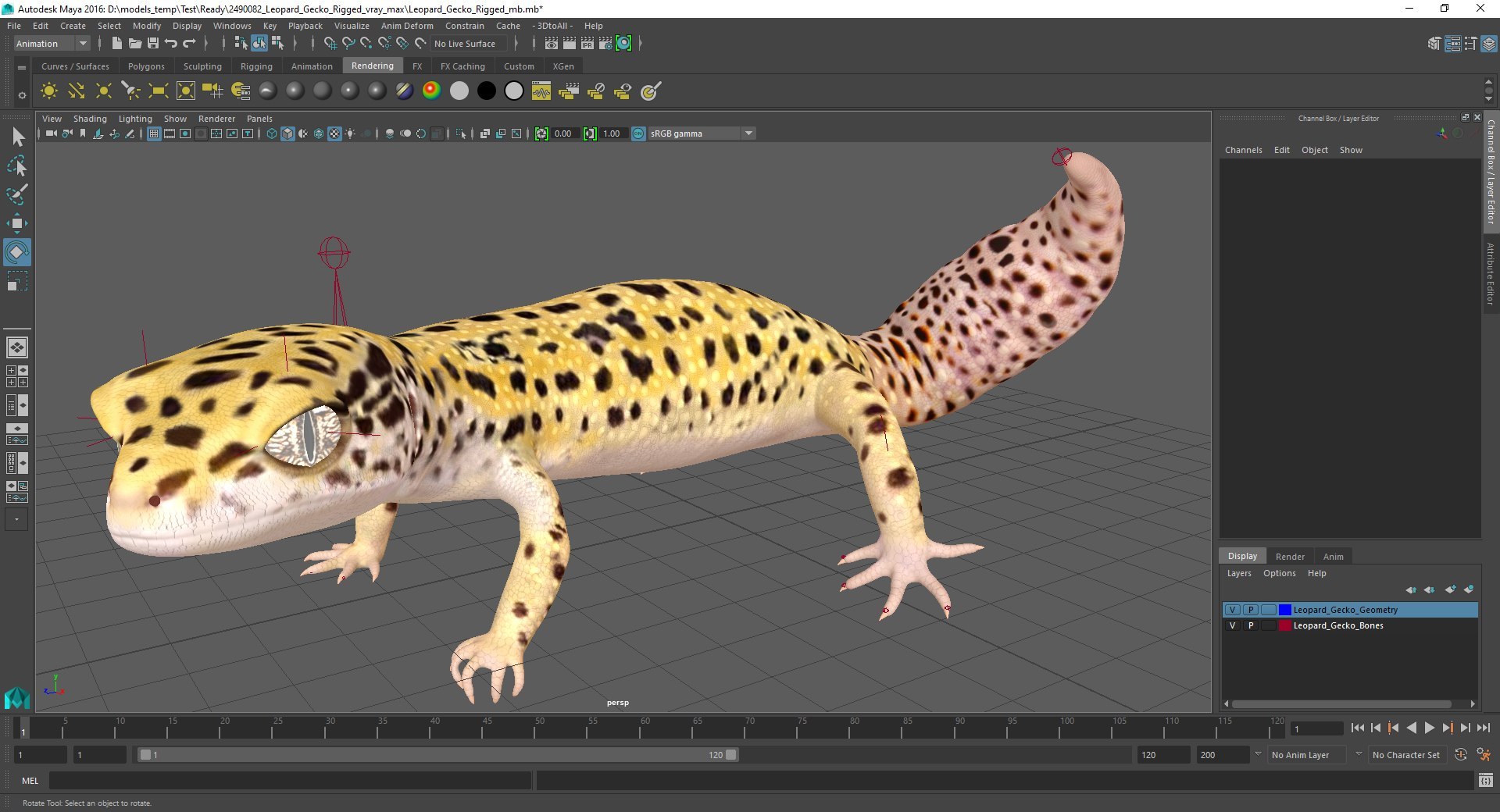Play the animation forwards

(1429, 728)
